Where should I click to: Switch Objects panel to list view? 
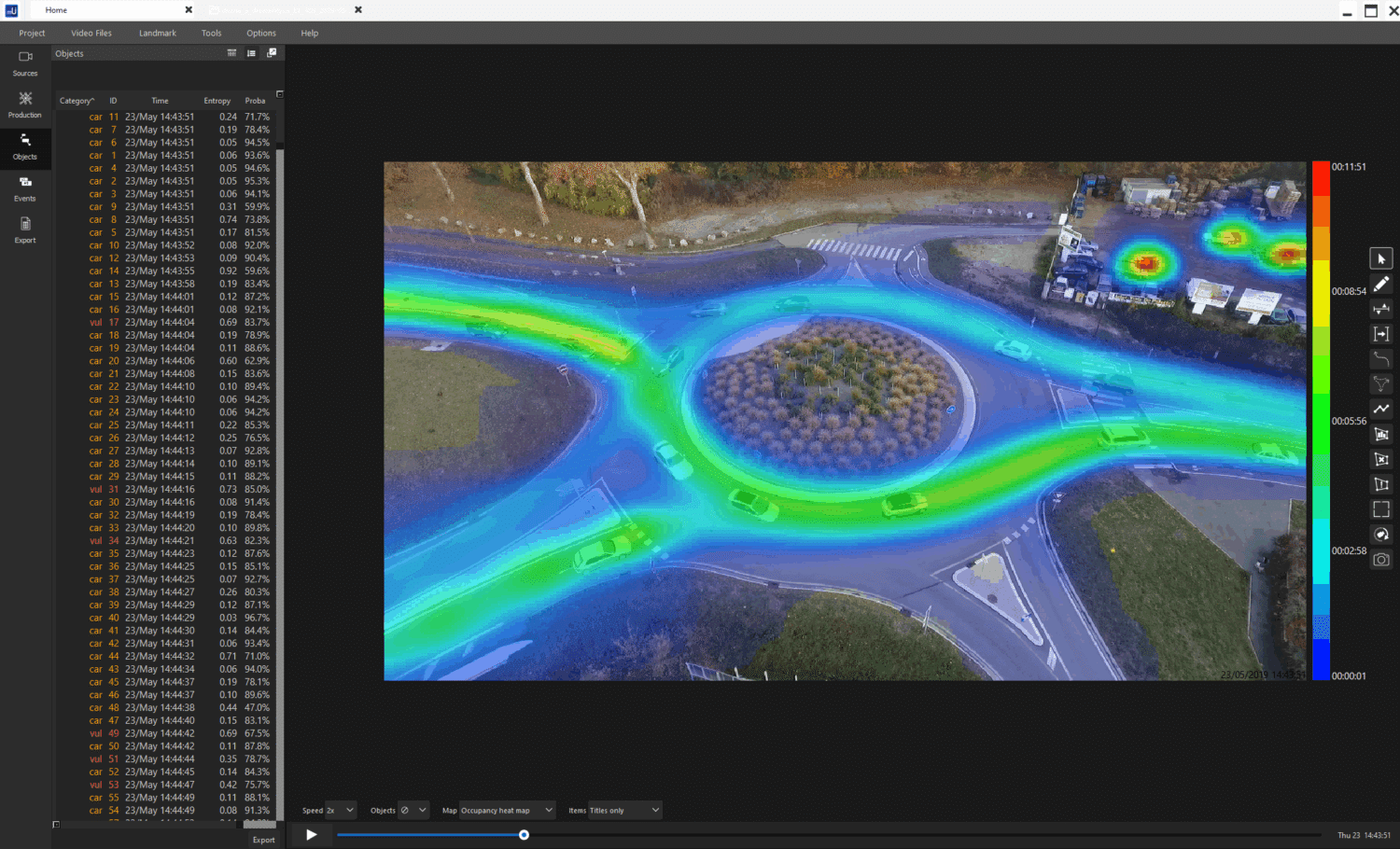pos(251,53)
